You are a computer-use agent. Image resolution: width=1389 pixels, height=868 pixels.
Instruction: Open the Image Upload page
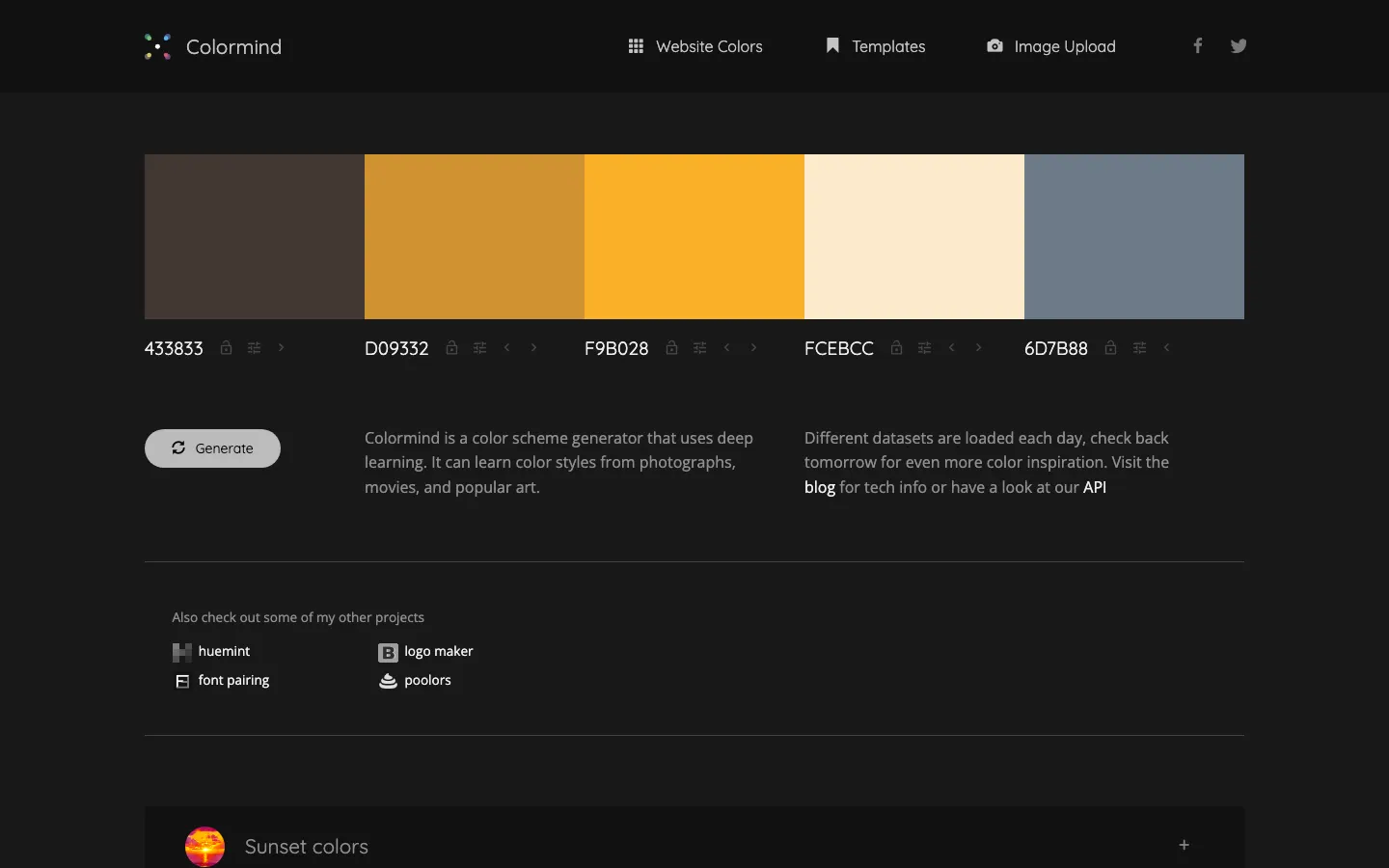(x=1051, y=46)
